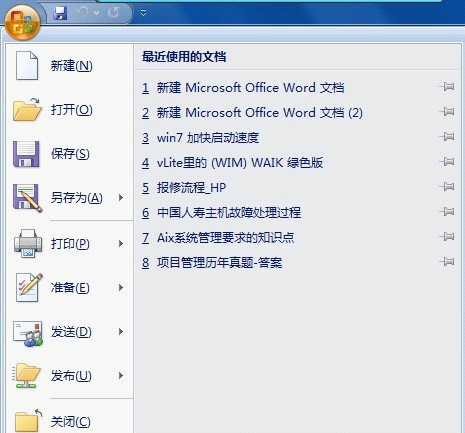Click the open folder icon for 打开
Screen dimensions: 465x433
point(27,109)
